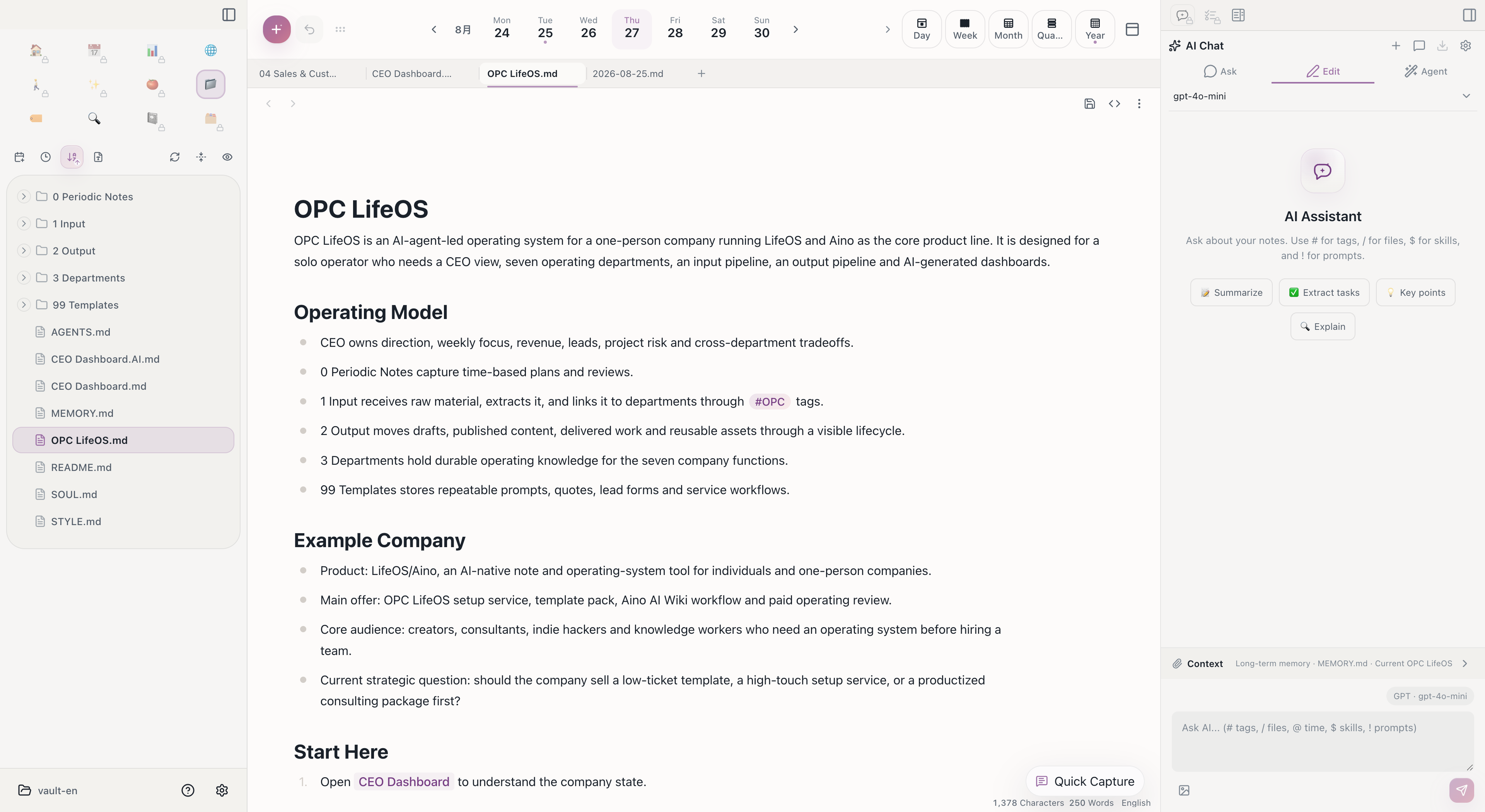The height and width of the screenshot is (812, 1485).
Task: Toggle source code view of the note
Action: (1114, 104)
